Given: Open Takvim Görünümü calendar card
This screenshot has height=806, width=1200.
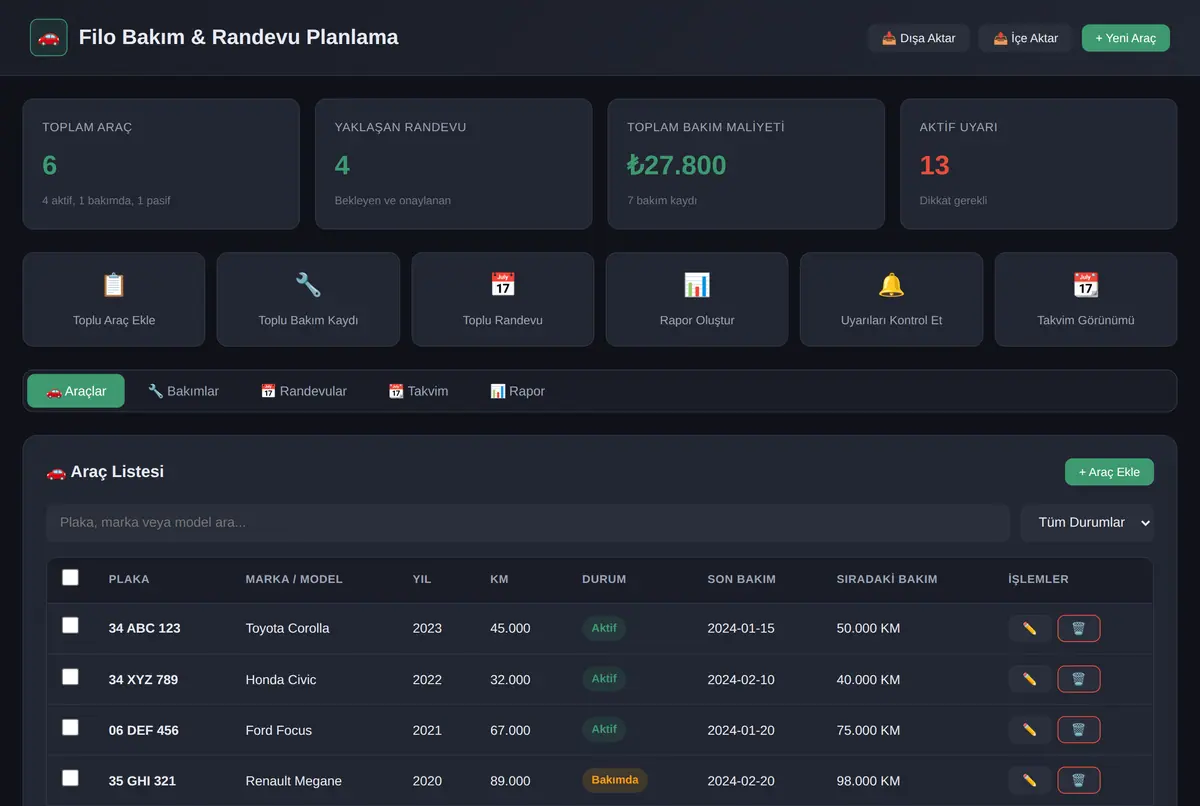Looking at the screenshot, I should click(x=1086, y=299).
